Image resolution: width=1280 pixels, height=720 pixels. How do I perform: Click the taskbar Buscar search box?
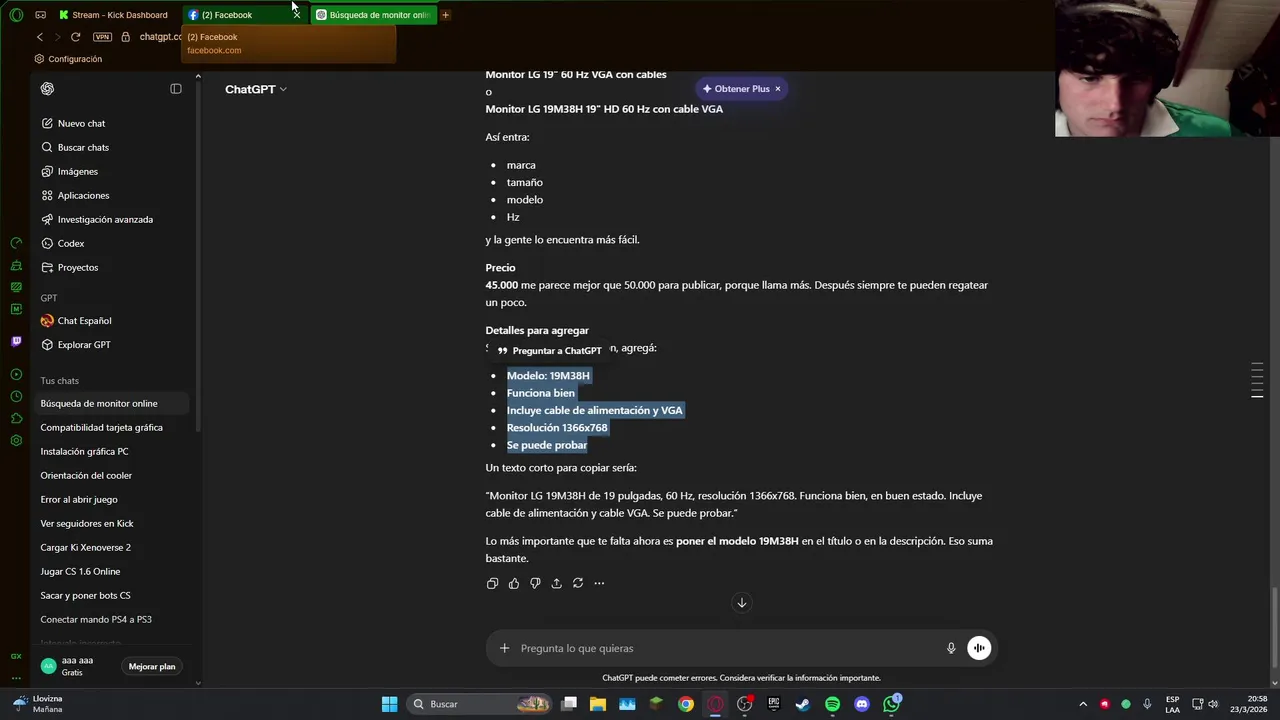pos(480,704)
